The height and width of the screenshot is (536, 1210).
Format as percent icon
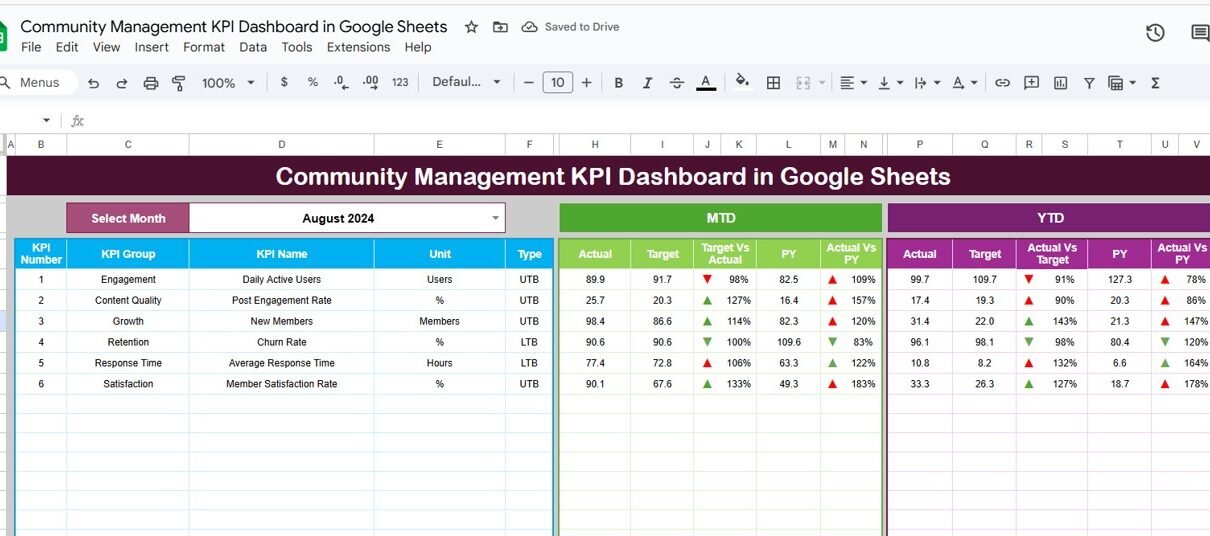click(x=313, y=82)
